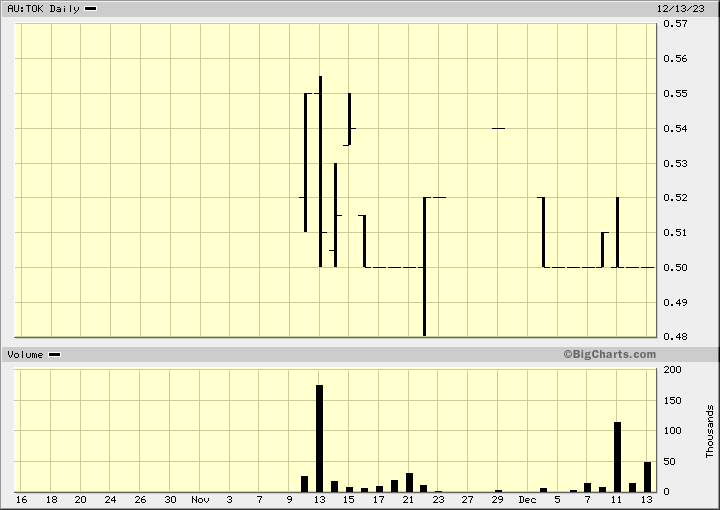This screenshot has height=510, width=720.
Task: Click the 0.55 price axis label
Action: click(675, 93)
